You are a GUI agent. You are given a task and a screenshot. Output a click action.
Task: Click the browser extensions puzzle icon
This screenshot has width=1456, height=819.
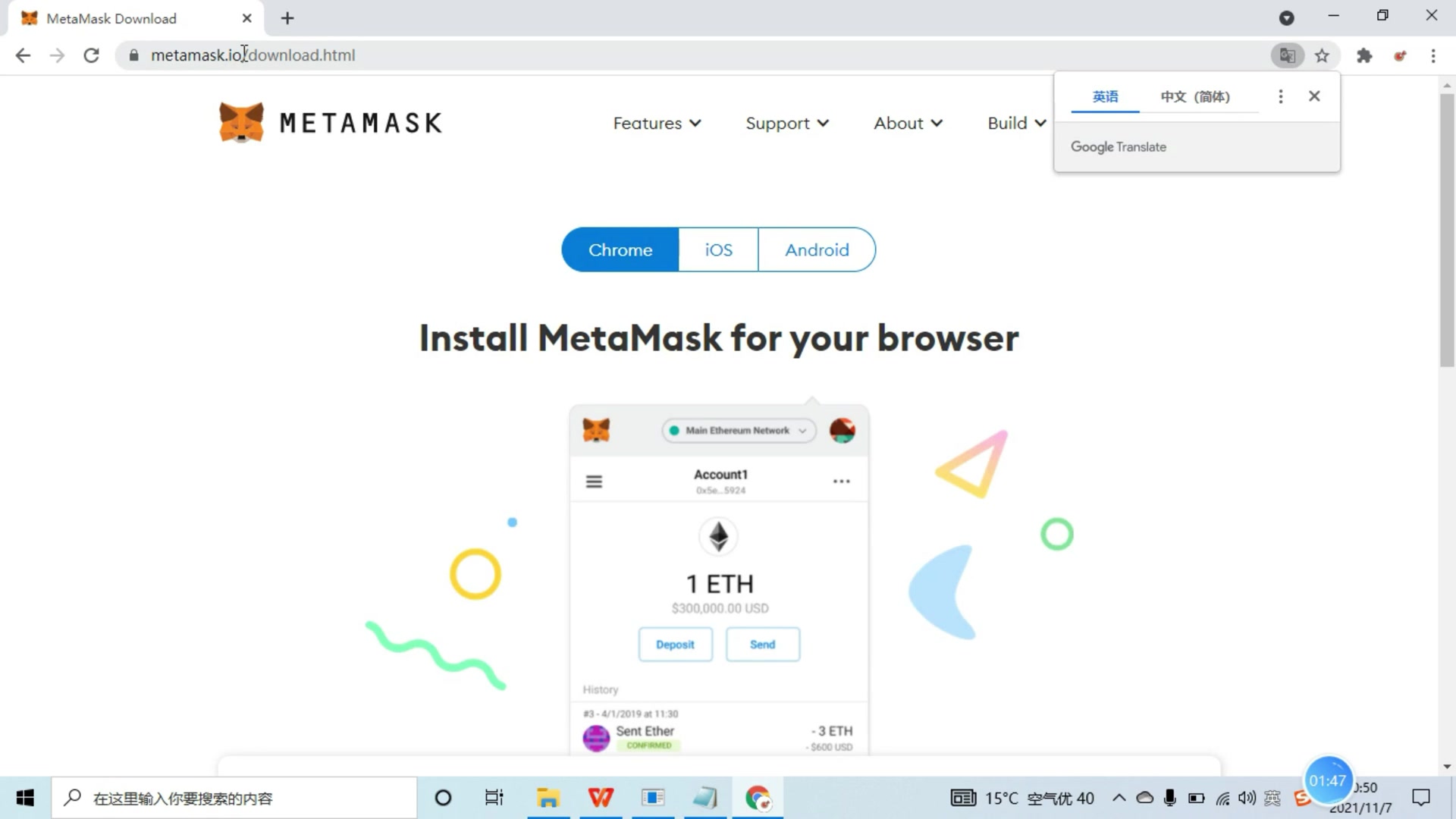pyautogui.click(x=1363, y=55)
